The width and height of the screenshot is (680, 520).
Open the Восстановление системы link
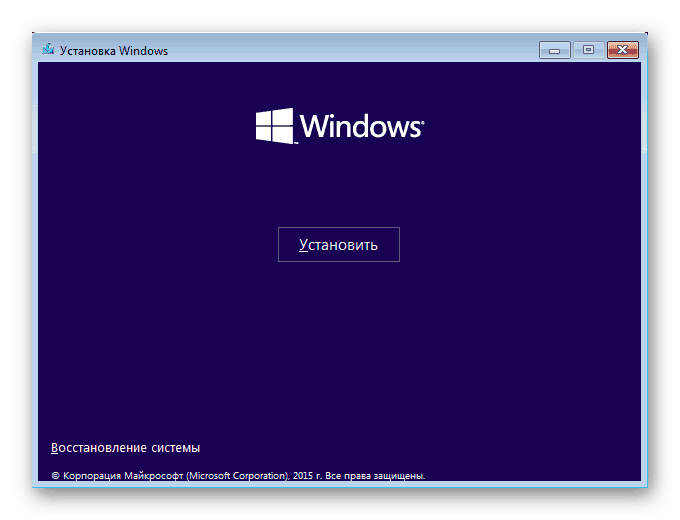(x=125, y=448)
